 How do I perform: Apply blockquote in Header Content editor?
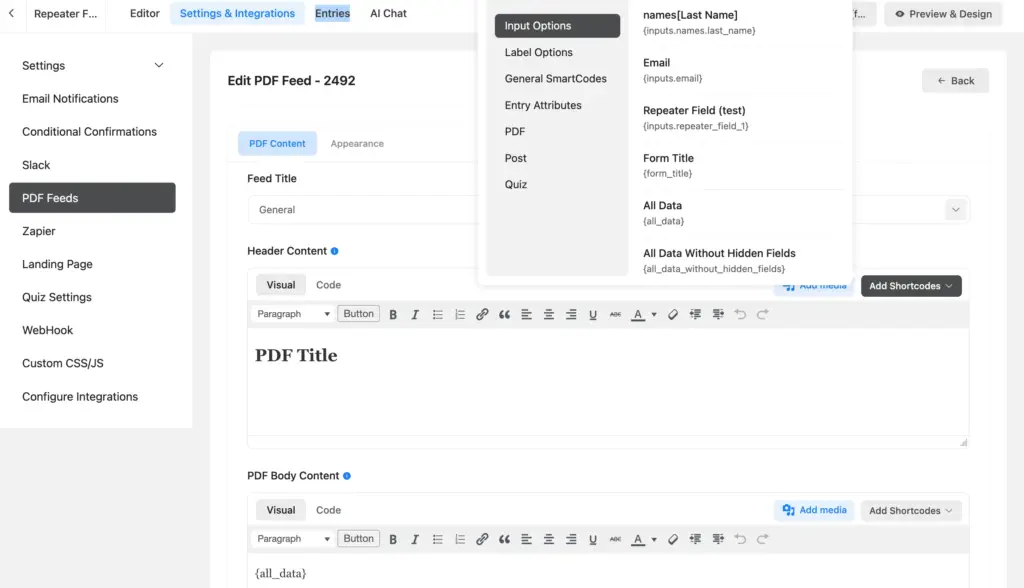point(504,314)
